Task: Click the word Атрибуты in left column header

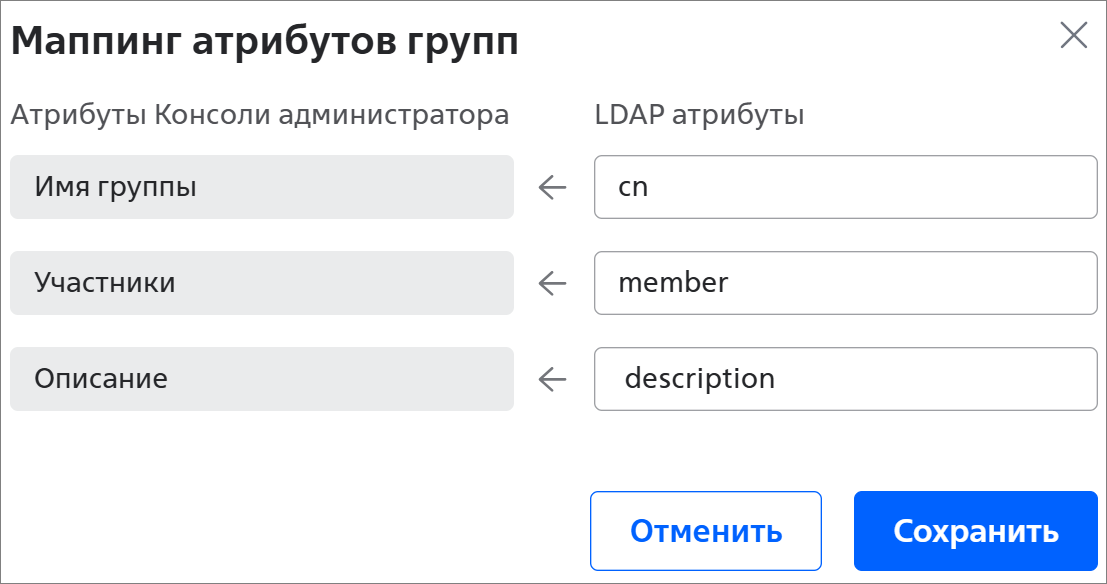Action: click(x=78, y=115)
